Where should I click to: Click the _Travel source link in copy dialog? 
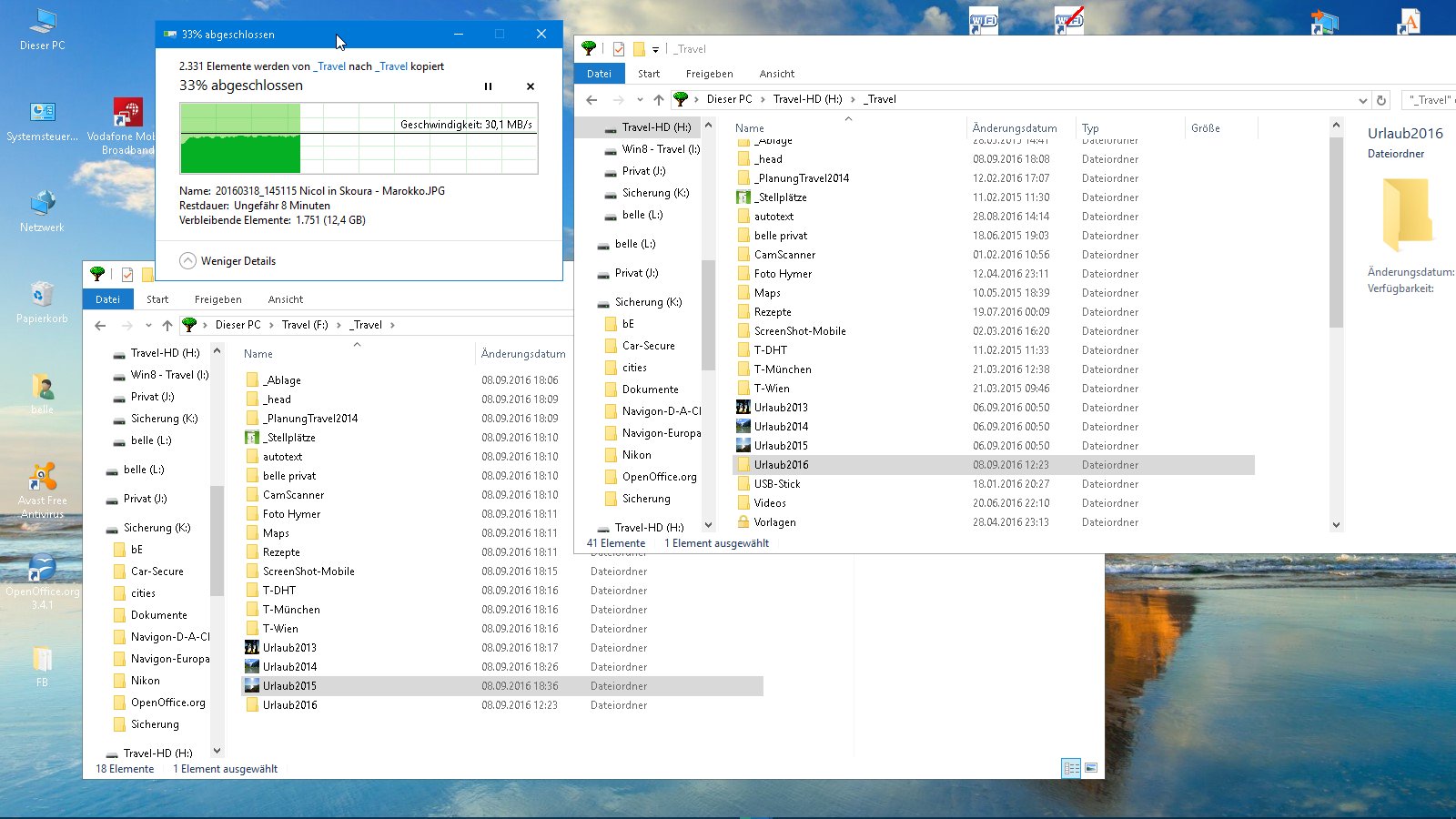[x=329, y=66]
